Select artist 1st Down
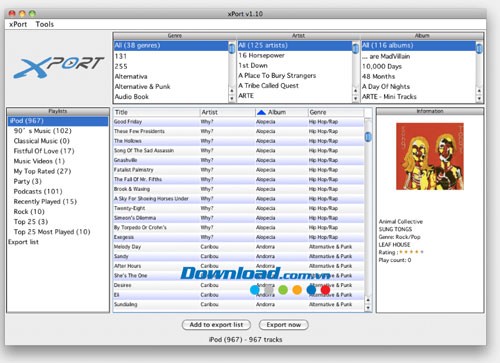 click(295, 65)
